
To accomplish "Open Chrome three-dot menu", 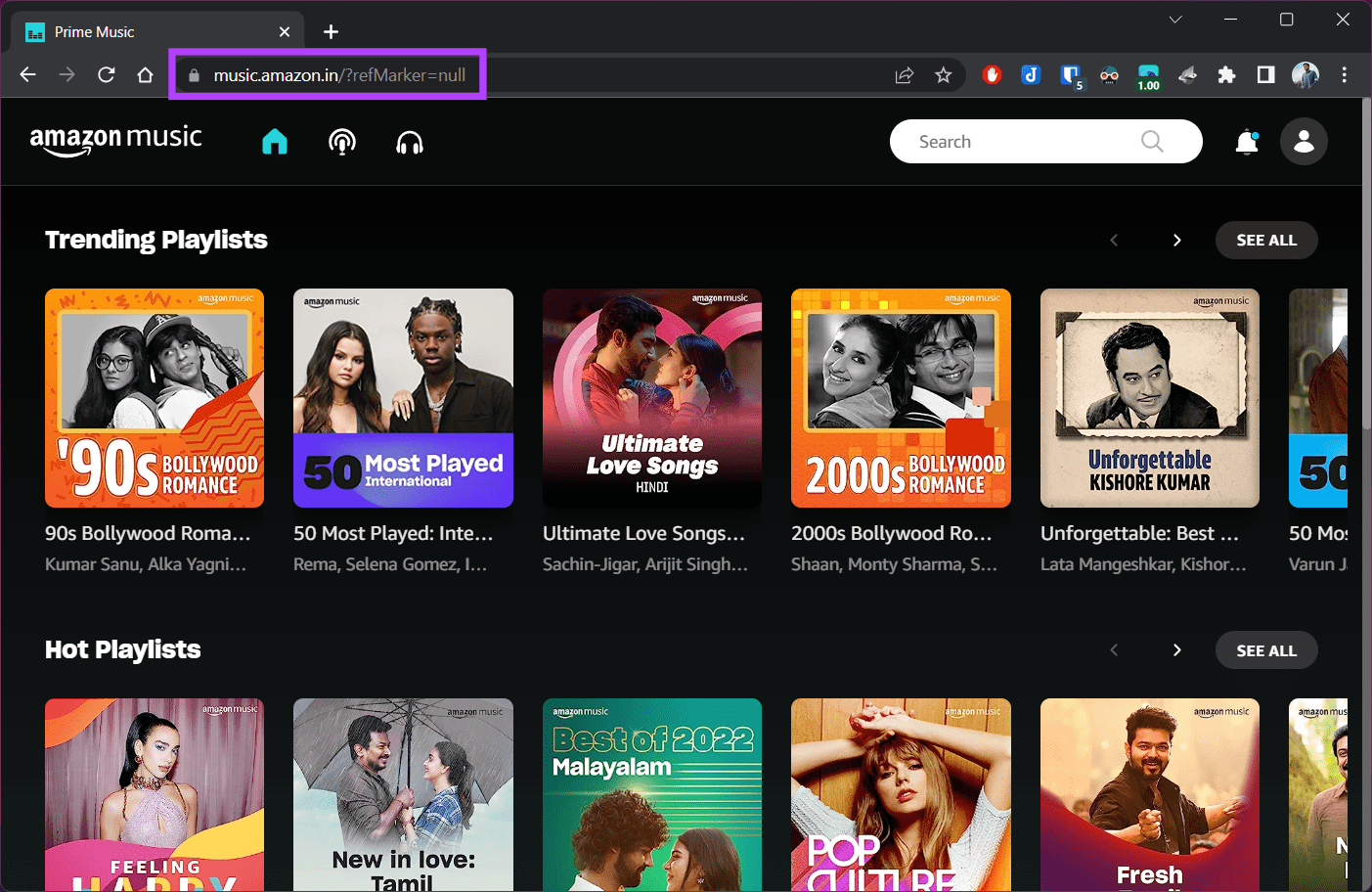I will pos(1345,75).
